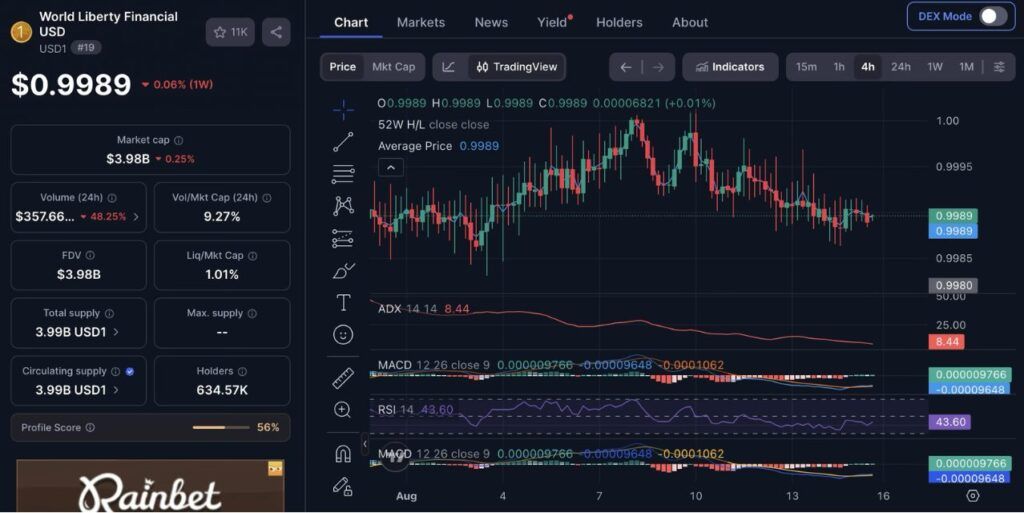The height and width of the screenshot is (513, 1024).
Task: Show Market cap info tooltip
Action: [x=179, y=140]
